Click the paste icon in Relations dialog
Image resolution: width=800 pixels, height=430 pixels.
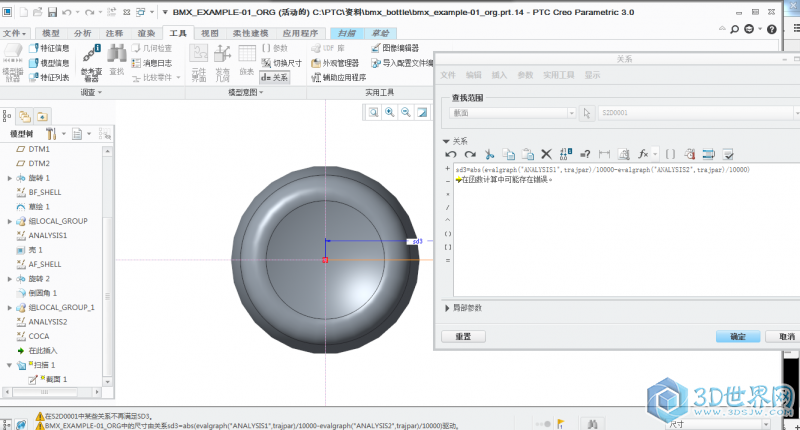click(528, 154)
